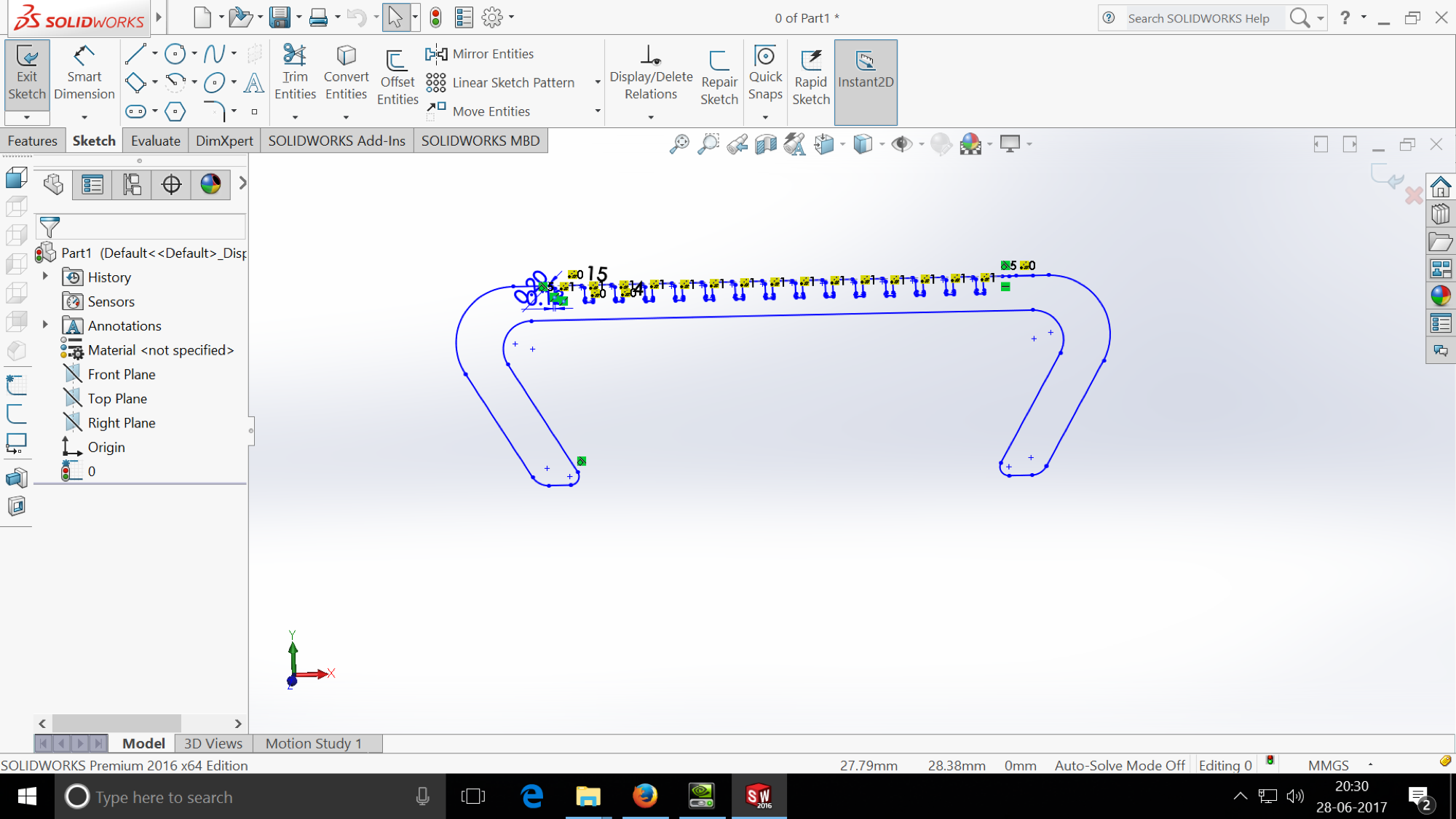Open the 3D Views tab
The width and height of the screenshot is (1456, 819).
pos(213,743)
